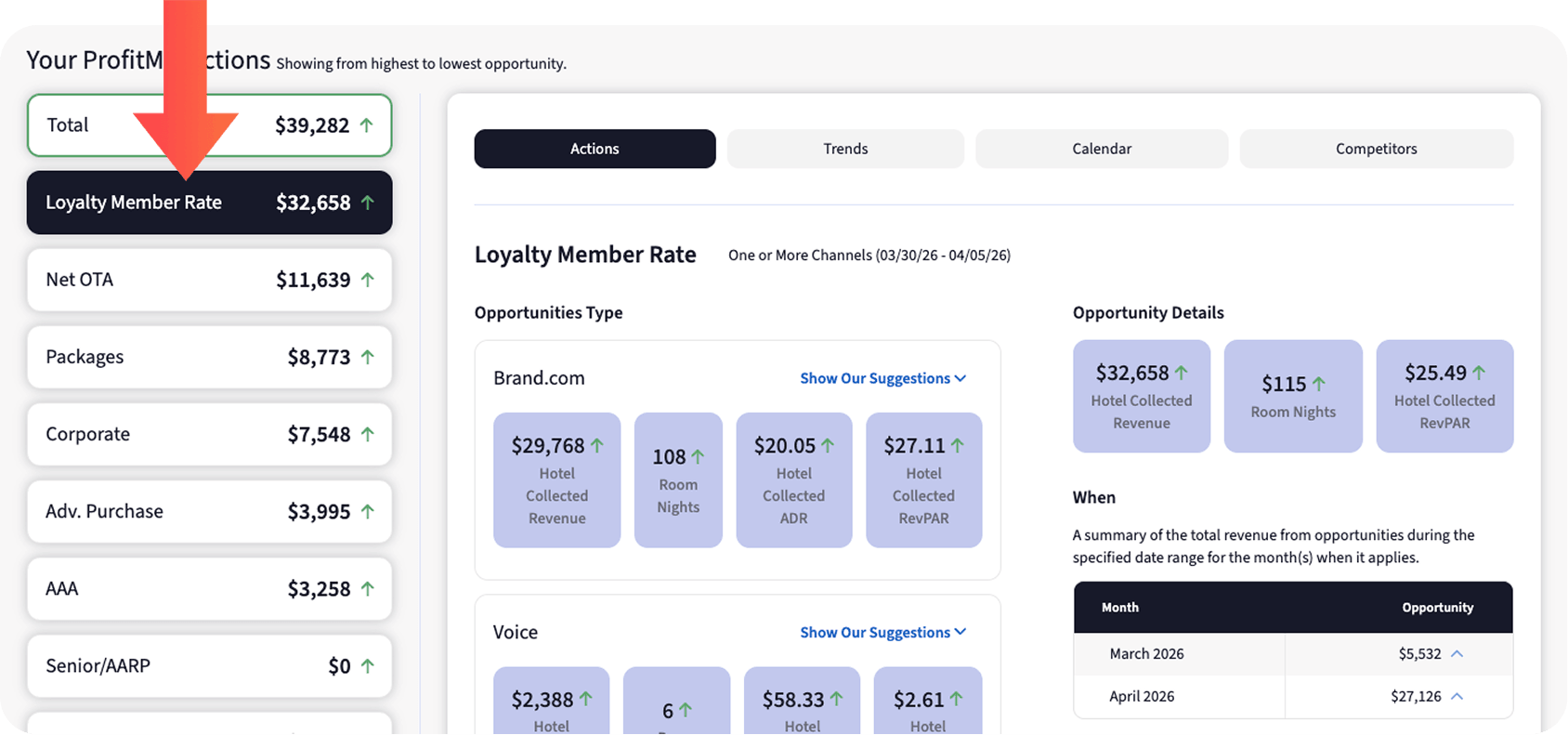Click green up arrow beside Total $39,282
The height and width of the screenshot is (735, 1568).
click(367, 125)
